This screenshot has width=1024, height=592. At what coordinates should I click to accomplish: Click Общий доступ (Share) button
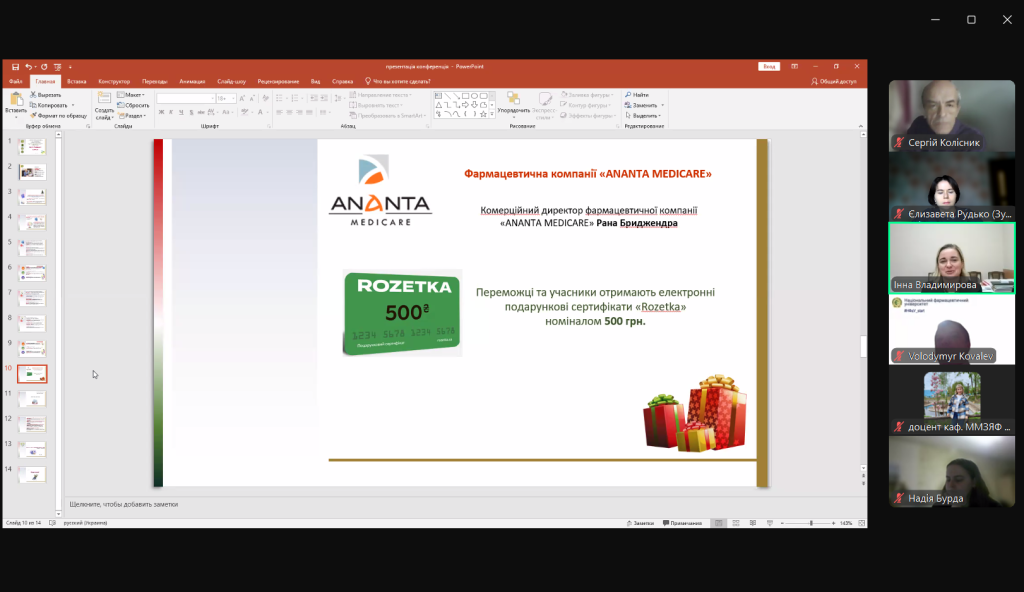point(834,82)
